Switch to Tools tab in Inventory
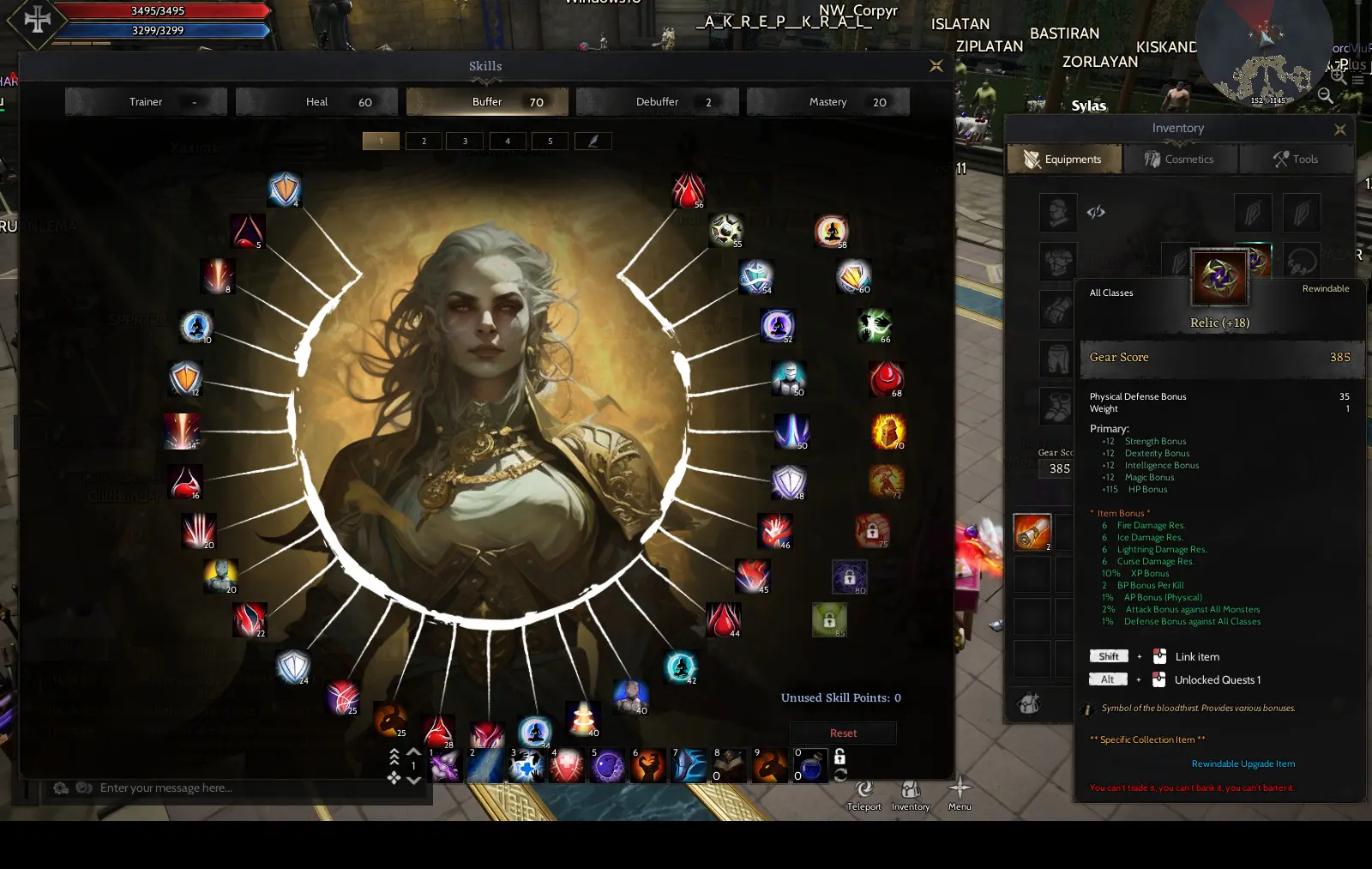 [1297, 159]
